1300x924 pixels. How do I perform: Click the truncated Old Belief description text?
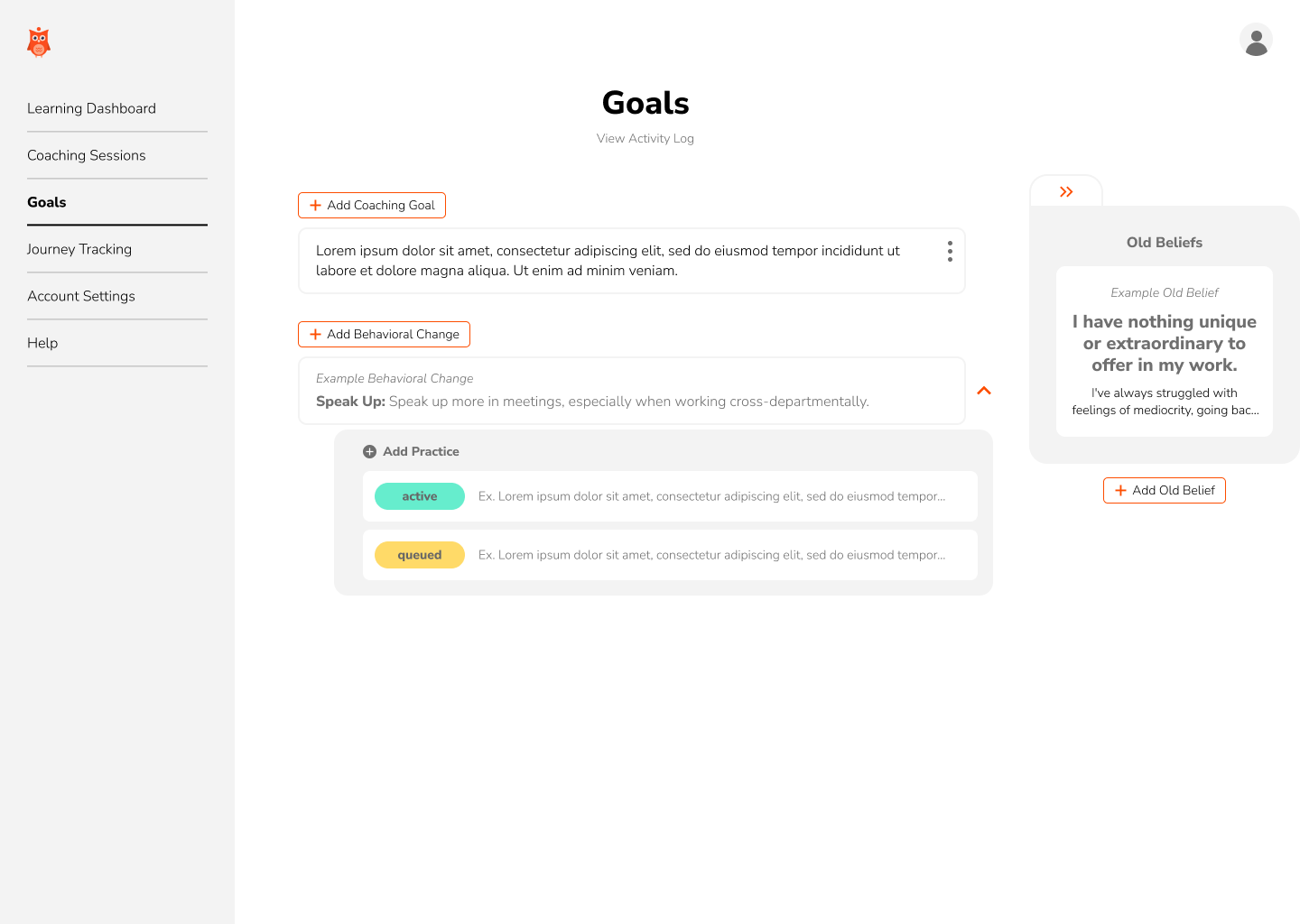point(1164,401)
